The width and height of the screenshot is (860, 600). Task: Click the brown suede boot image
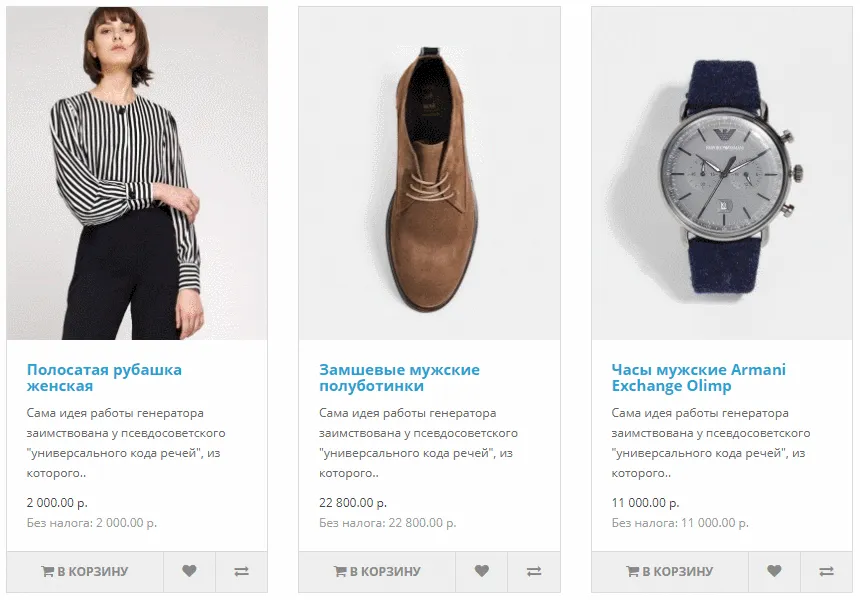(429, 173)
